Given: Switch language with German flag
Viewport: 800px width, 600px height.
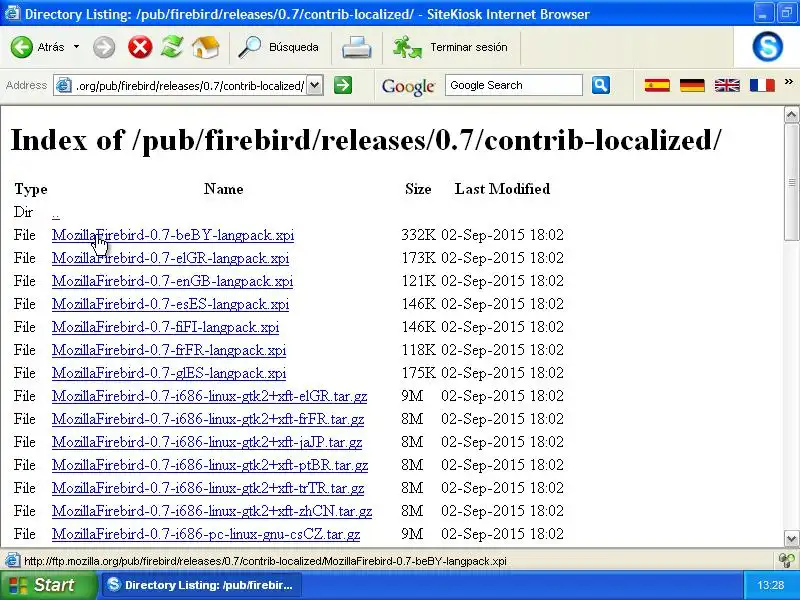Looking at the screenshot, I should (692, 85).
